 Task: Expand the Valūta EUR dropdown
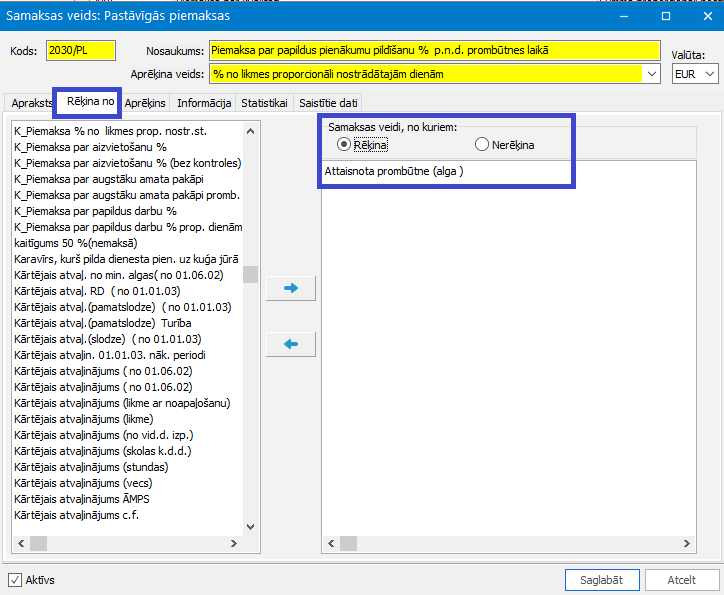710,74
